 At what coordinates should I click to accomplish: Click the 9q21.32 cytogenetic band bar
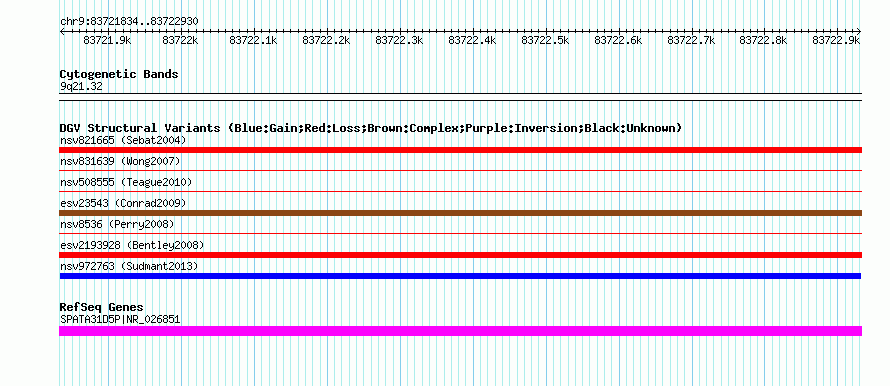[x=460, y=97]
